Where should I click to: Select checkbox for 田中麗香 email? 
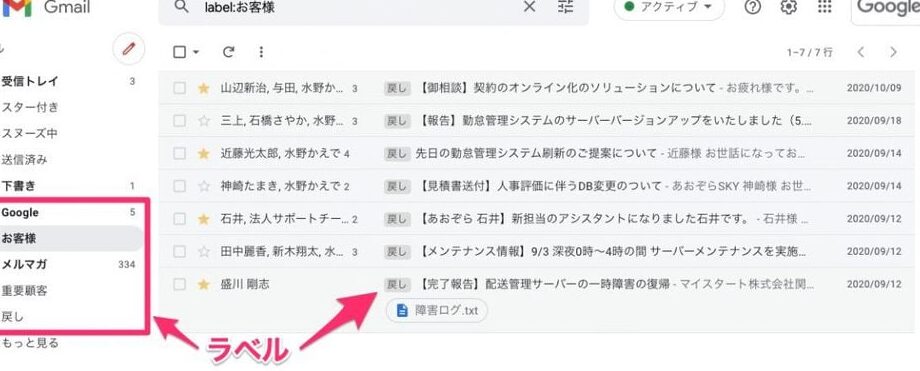point(180,252)
